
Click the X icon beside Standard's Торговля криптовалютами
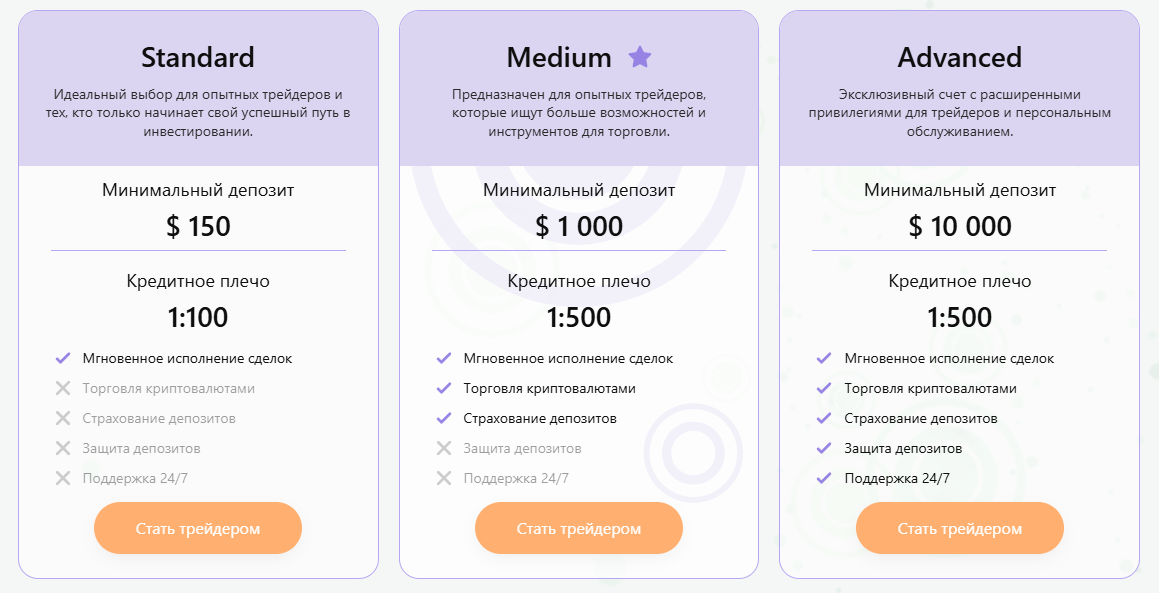coord(63,388)
